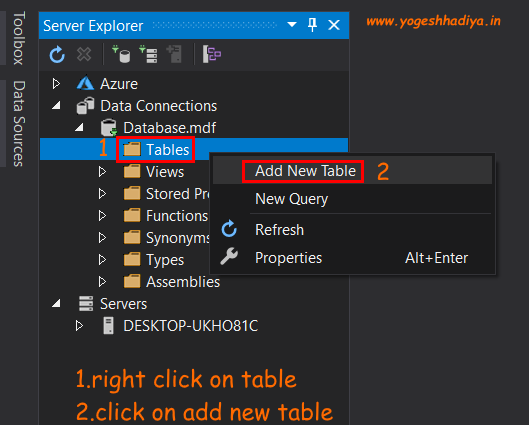The height and width of the screenshot is (425, 529).
Task: Click the Connect to Database icon
Action: [x=121, y=54]
